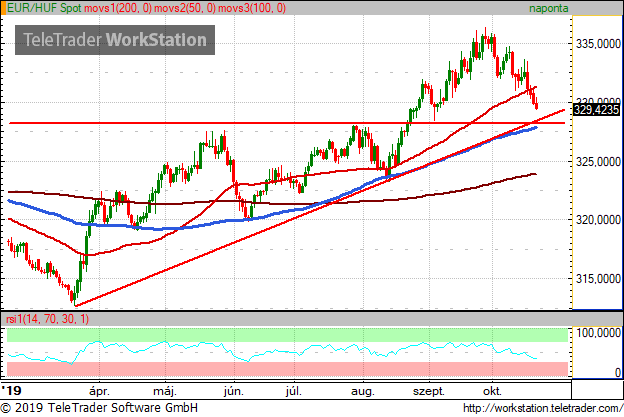
Task: Click the '19 year label
Action: pos(11,390)
